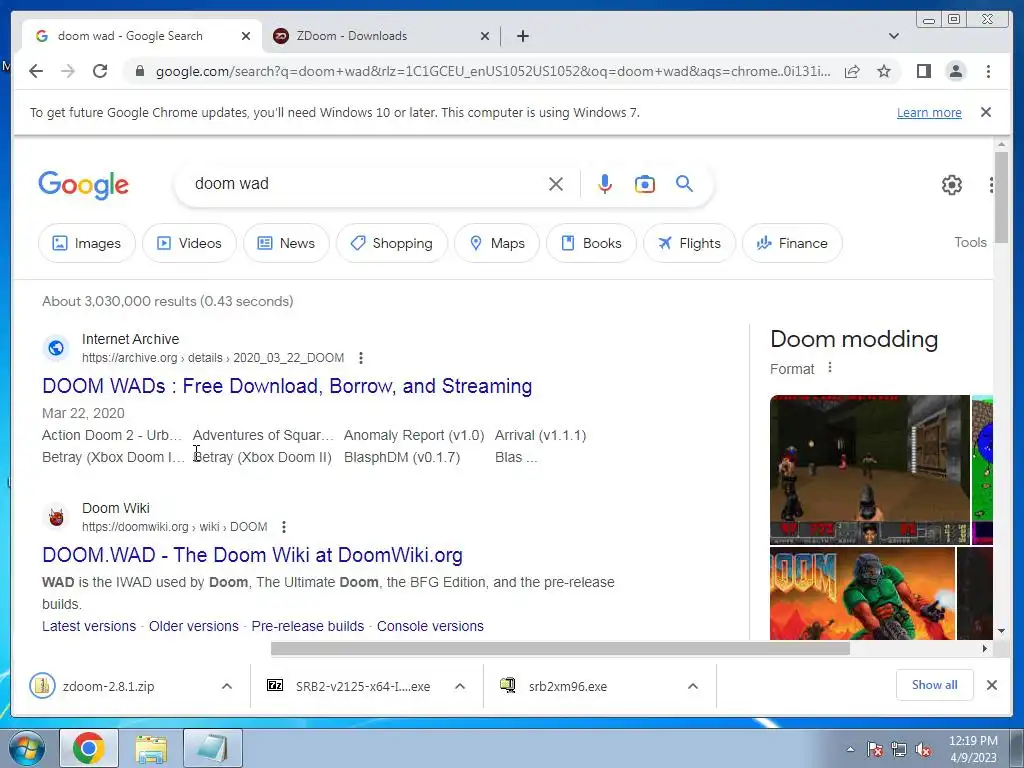
Task: Click the padlock site info icon
Action: coord(139,71)
